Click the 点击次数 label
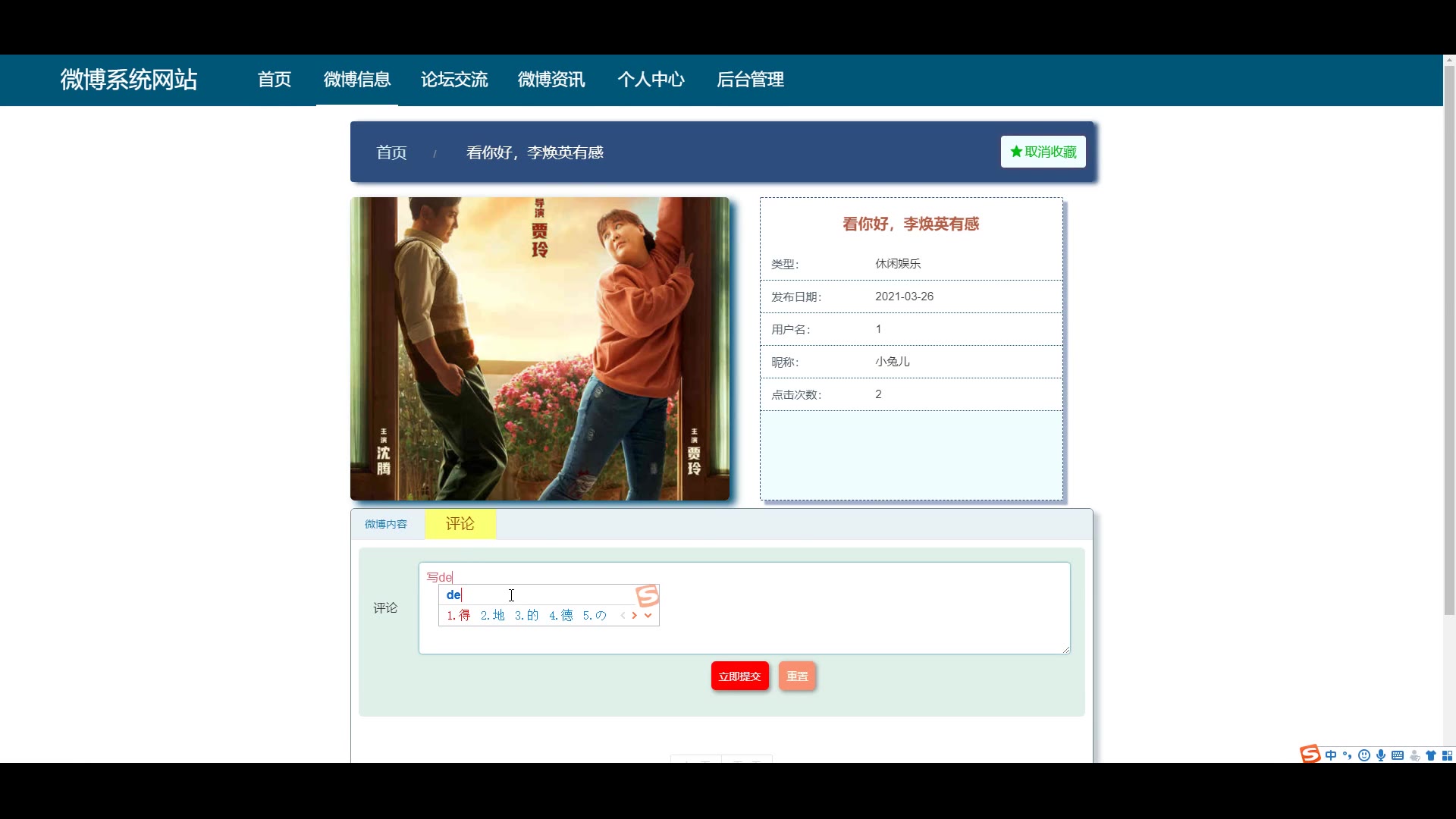 tap(796, 394)
